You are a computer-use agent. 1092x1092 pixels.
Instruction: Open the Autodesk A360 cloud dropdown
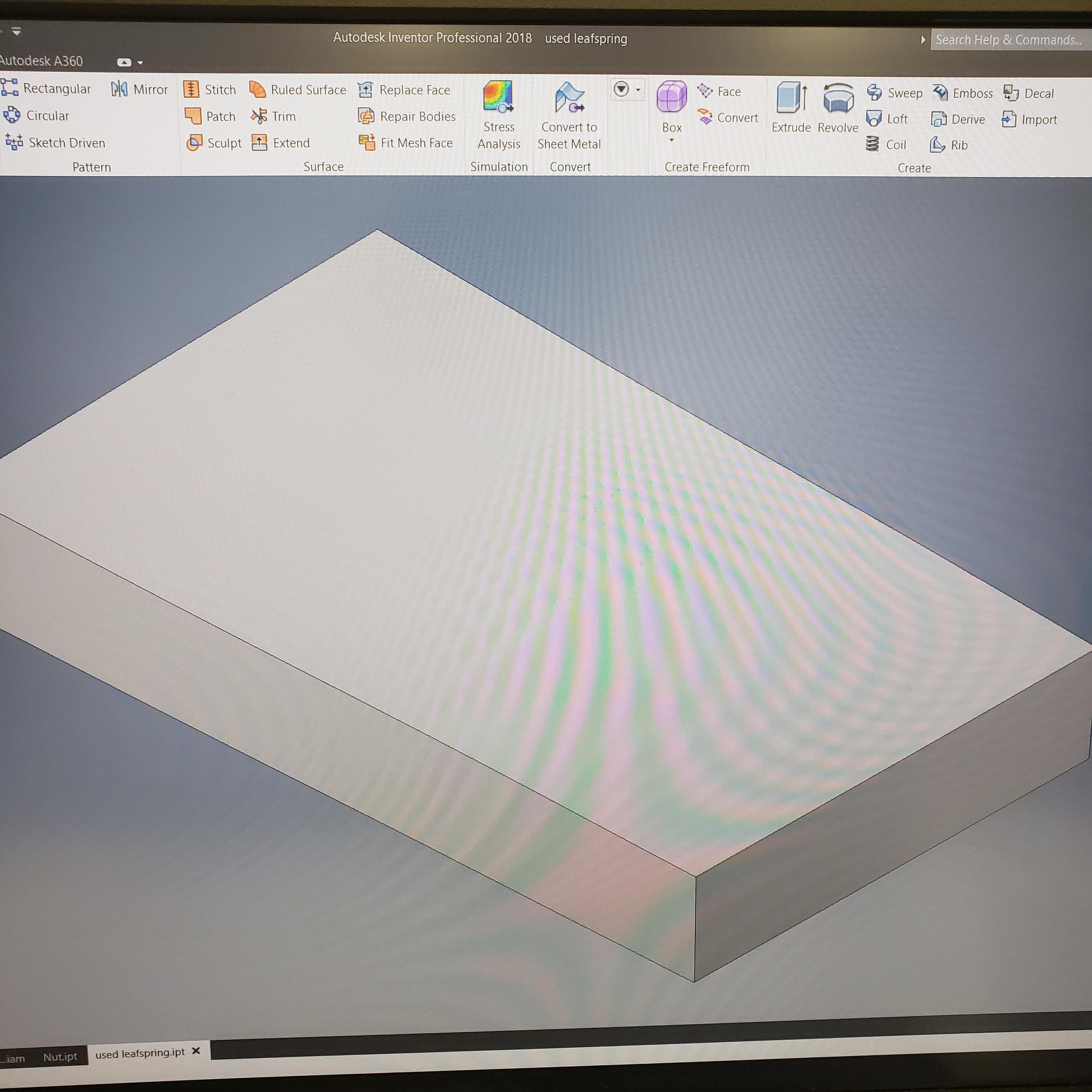click(140, 63)
